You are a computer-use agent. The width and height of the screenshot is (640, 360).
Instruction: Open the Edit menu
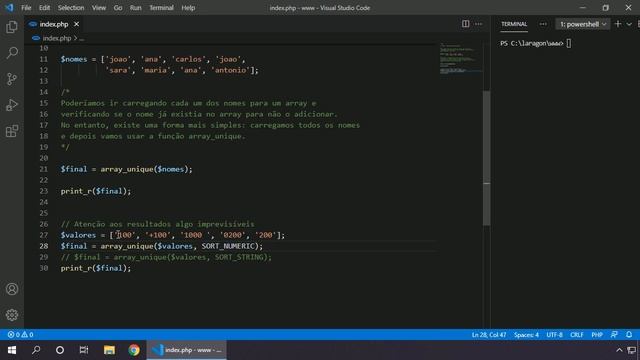click(44, 8)
